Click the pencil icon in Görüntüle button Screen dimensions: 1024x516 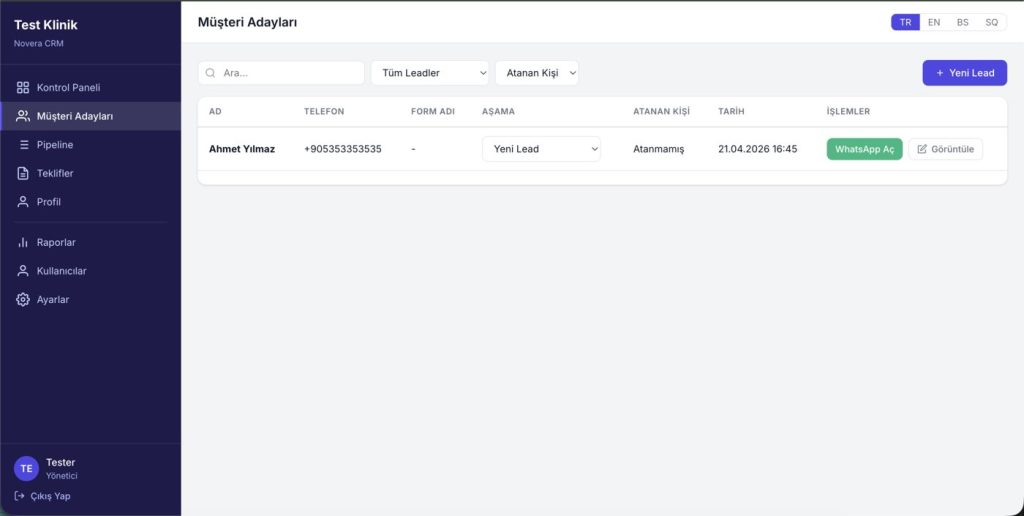pyautogui.click(x=922, y=149)
